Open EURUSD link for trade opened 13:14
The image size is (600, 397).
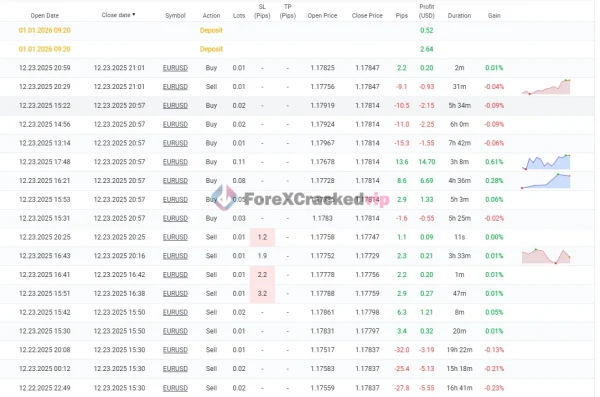tap(175, 143)
